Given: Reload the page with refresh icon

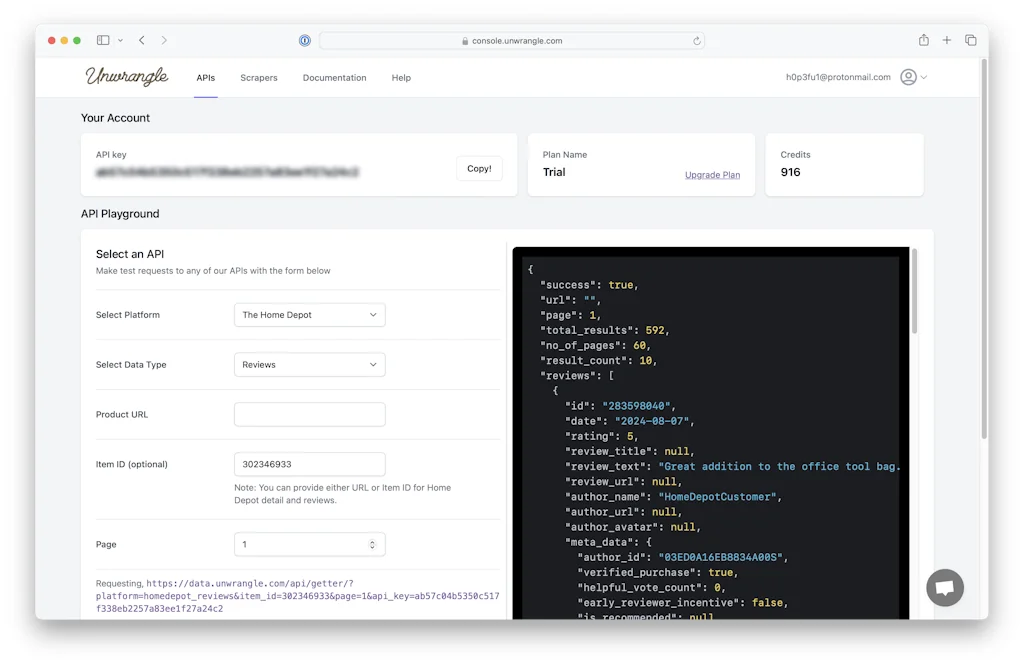Looking at the screenshot, I should click(x=697, y=40).
